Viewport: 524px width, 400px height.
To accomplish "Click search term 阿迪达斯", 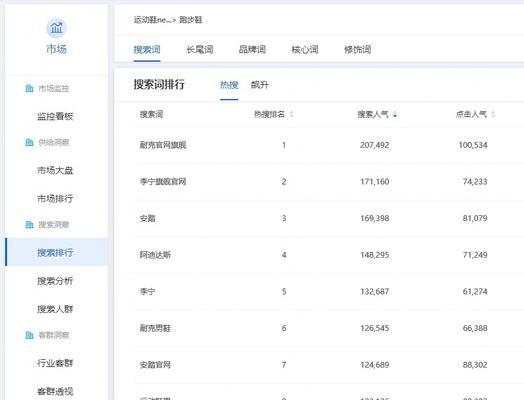I will 155,255.
